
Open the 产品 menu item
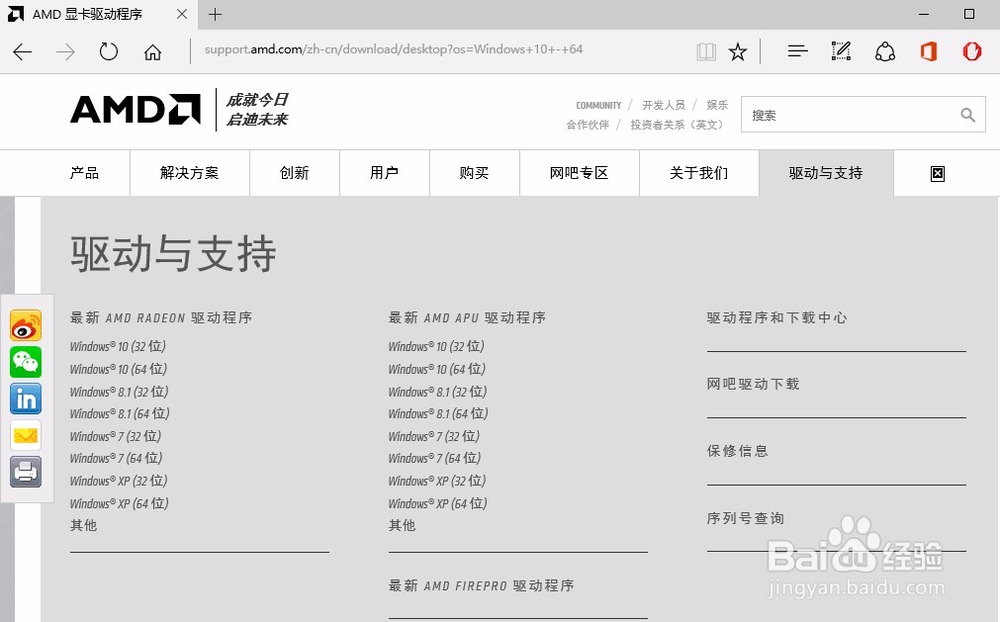pyautogui.click(x=84, y=173)
